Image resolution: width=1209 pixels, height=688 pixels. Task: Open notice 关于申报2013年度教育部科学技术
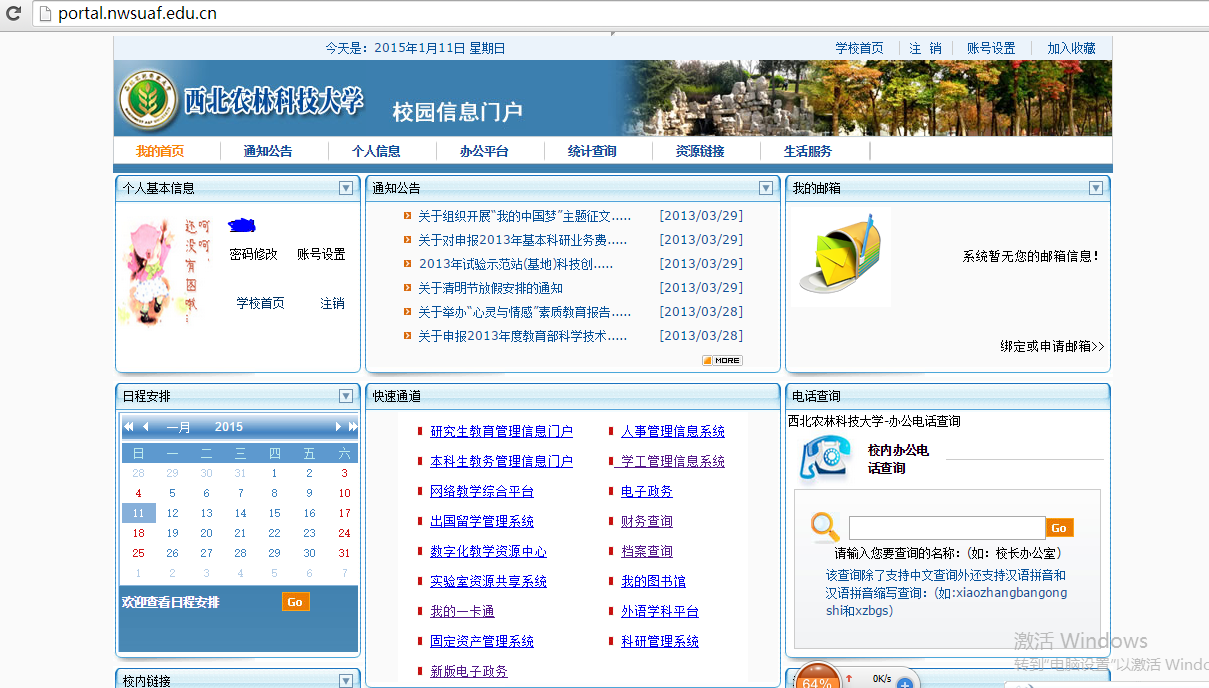coord(523,336)
